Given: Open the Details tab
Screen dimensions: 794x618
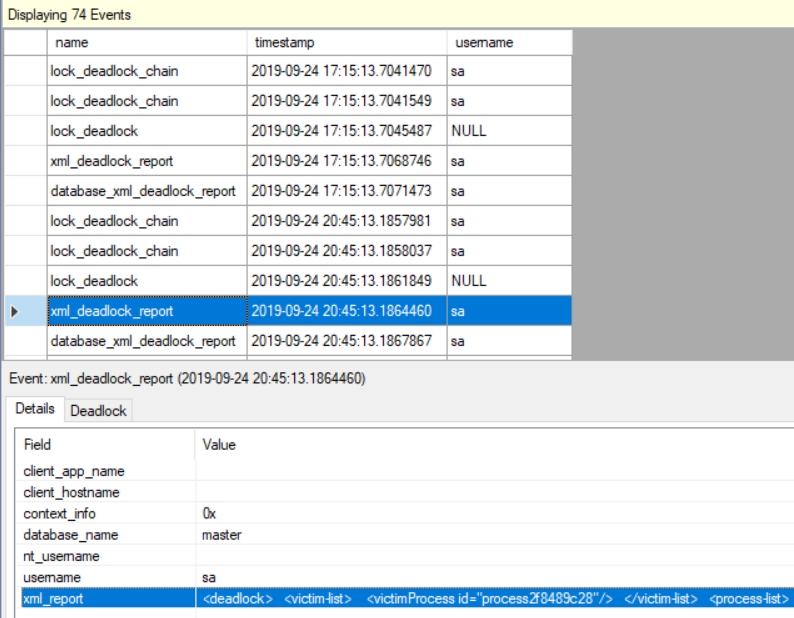Looking at the screenshot, I should point(35,410).
